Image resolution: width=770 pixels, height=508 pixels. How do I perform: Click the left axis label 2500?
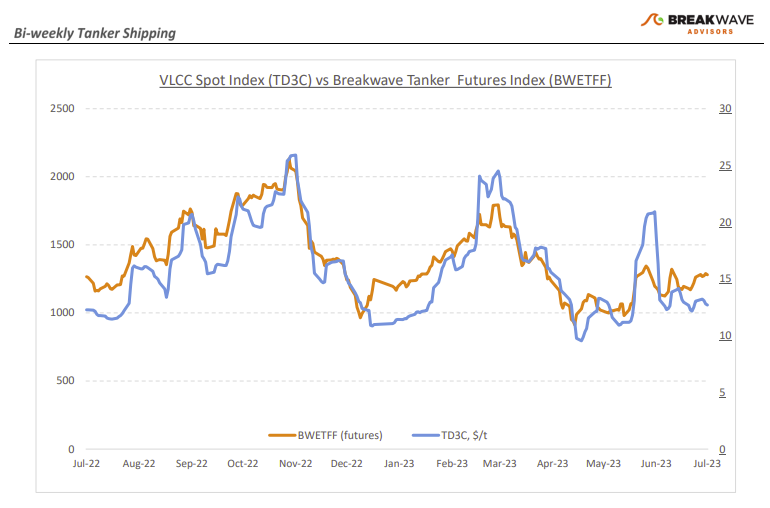point(62,108)
